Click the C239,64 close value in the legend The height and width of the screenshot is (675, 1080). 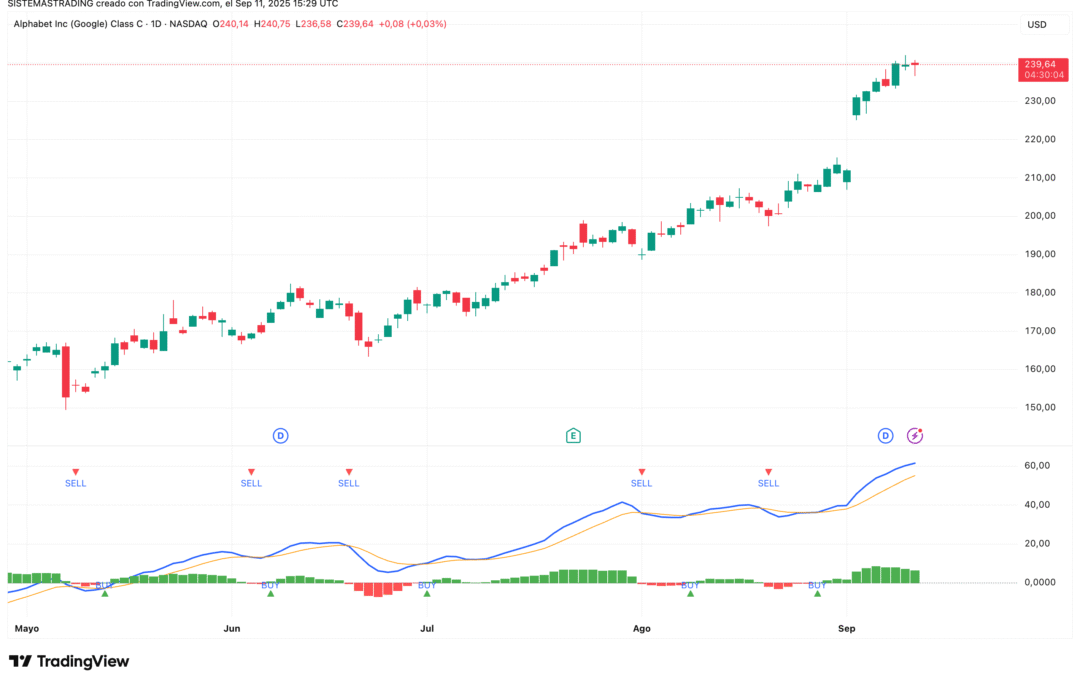coord(355,23)
